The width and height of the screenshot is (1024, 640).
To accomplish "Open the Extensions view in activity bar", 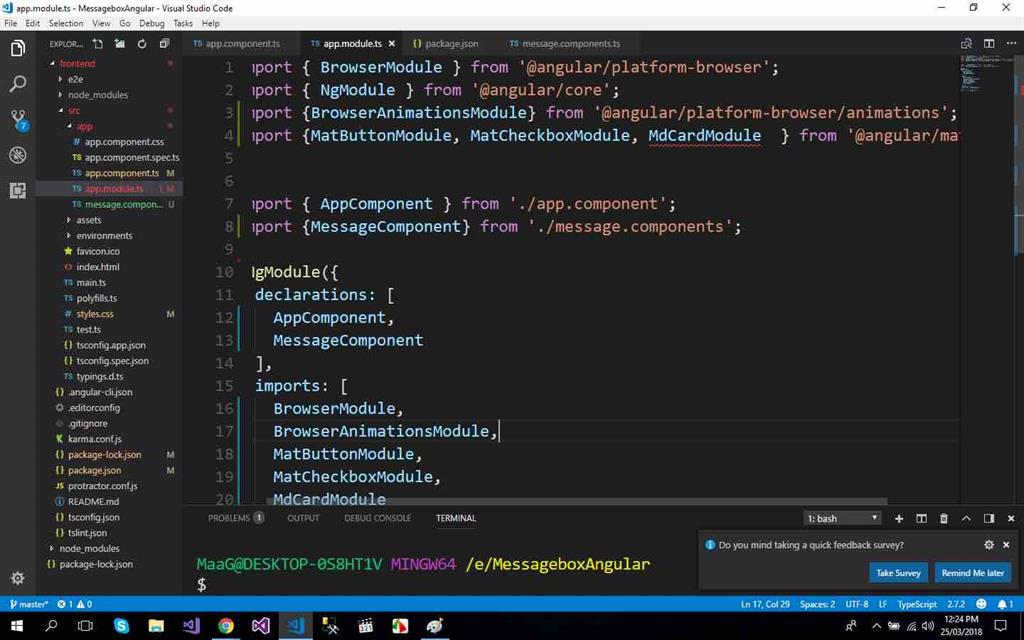I will (18, 190).
